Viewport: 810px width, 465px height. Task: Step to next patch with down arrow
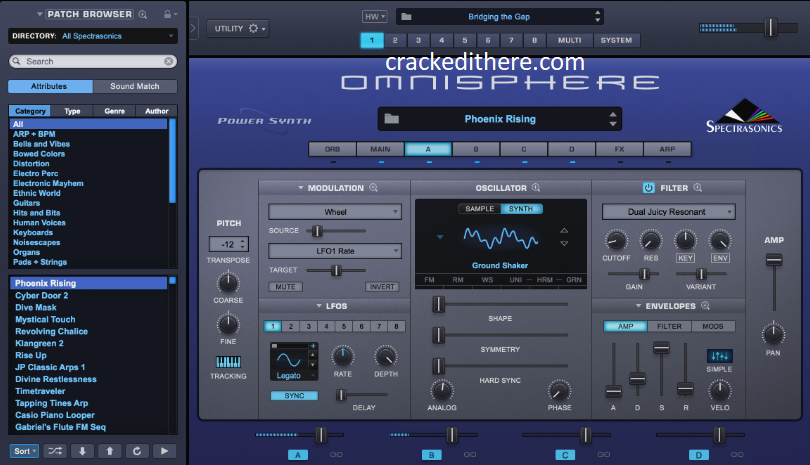pyautogui.click(x=82, y=451)
